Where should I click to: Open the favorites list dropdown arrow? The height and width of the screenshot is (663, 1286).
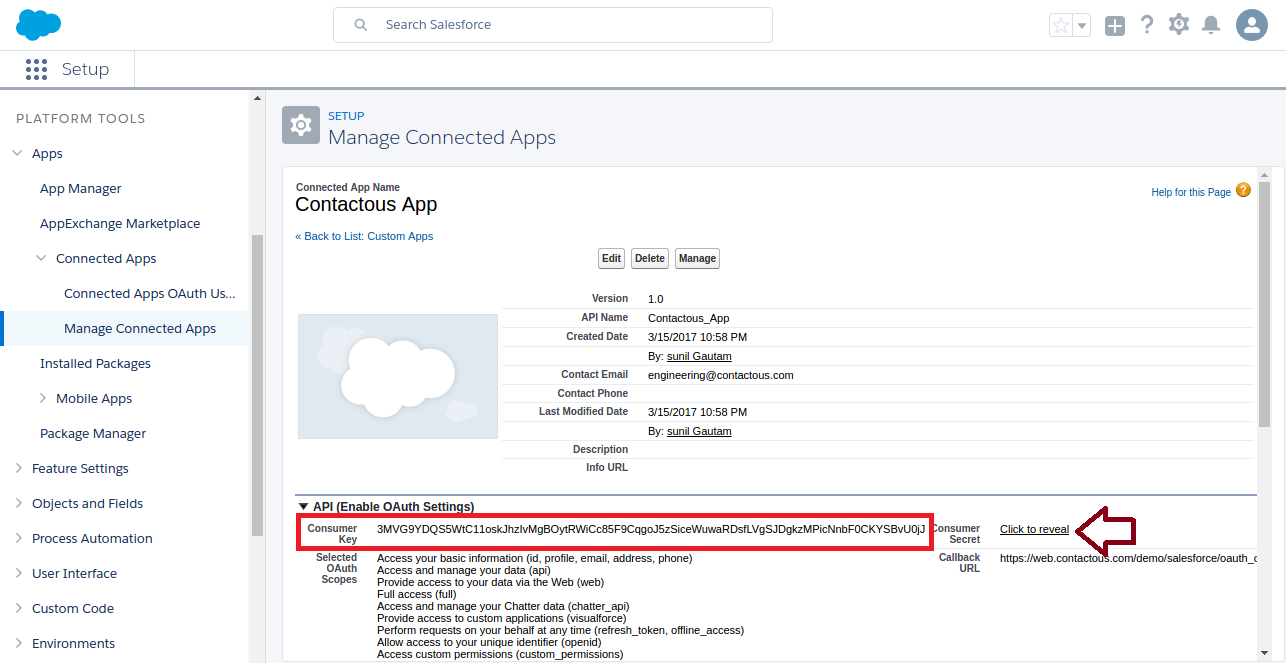click(x=1082, y=25)
